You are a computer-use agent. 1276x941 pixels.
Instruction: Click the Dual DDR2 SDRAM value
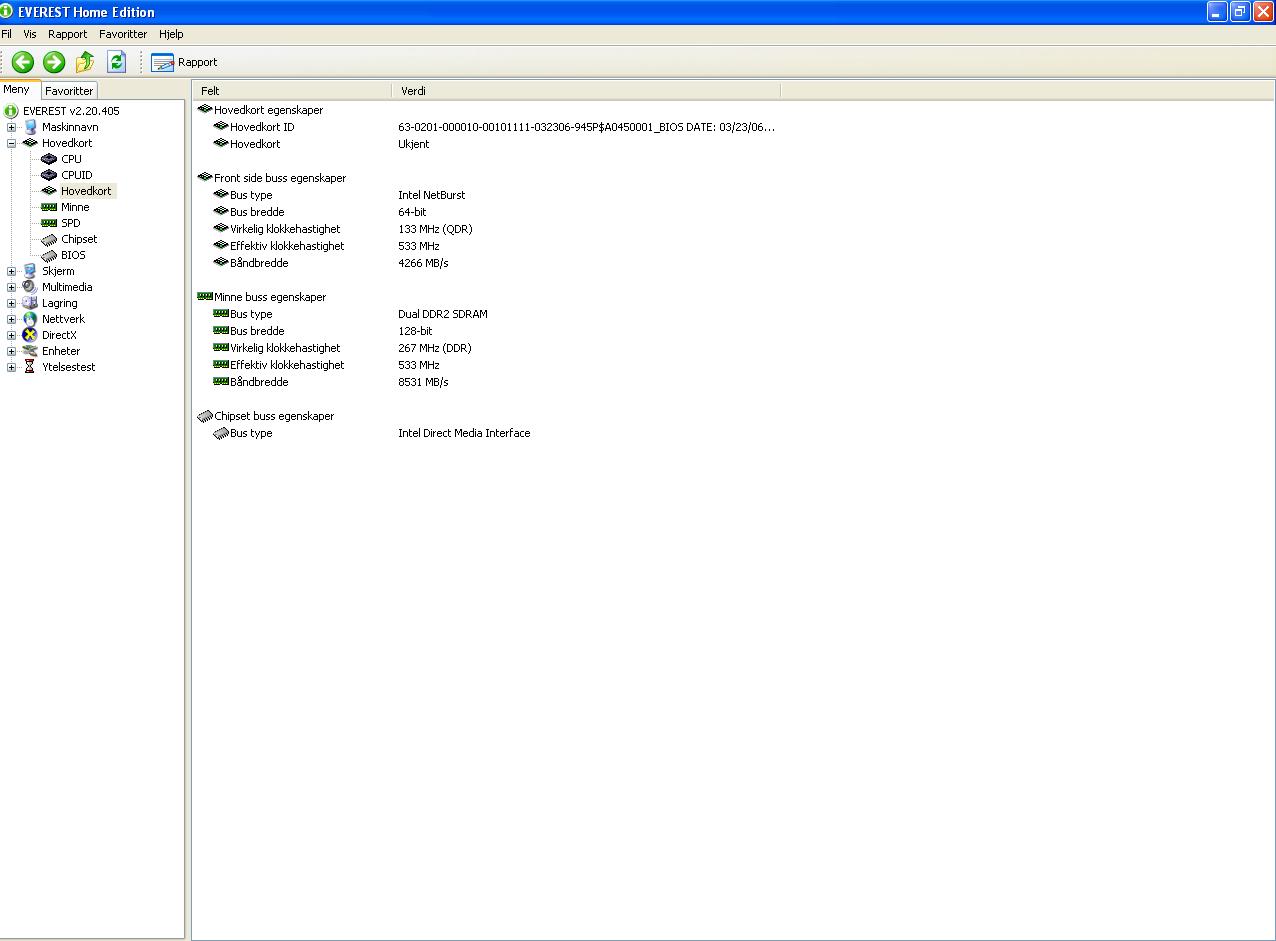click(x=443, y=314)
